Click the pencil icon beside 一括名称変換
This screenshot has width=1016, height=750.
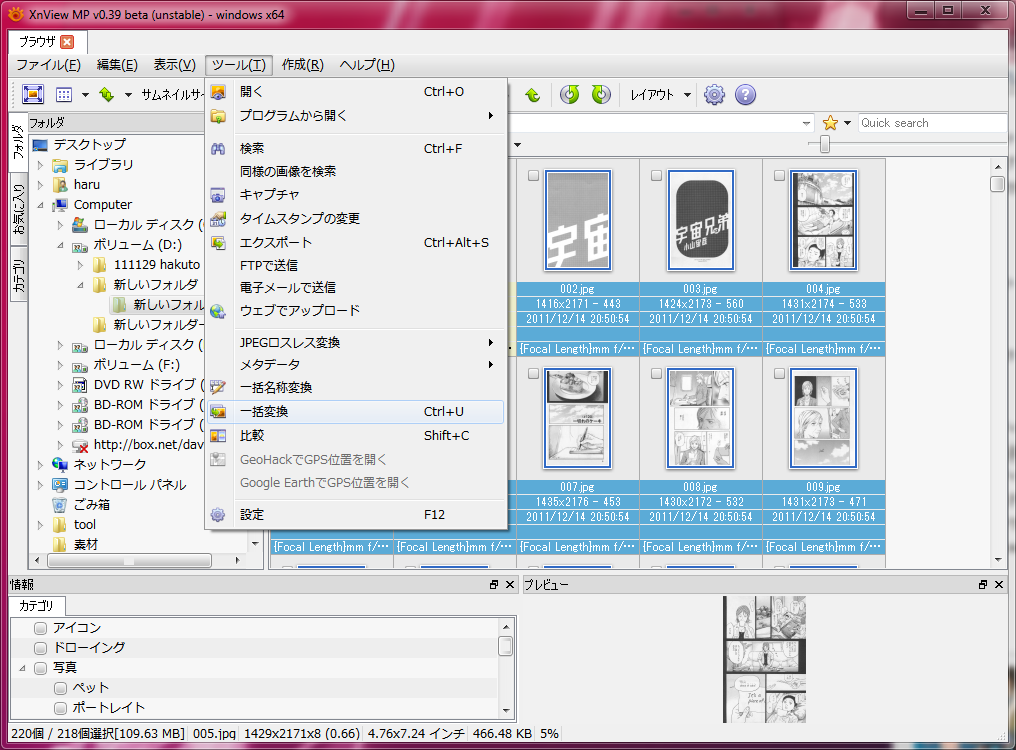point(218,388)
